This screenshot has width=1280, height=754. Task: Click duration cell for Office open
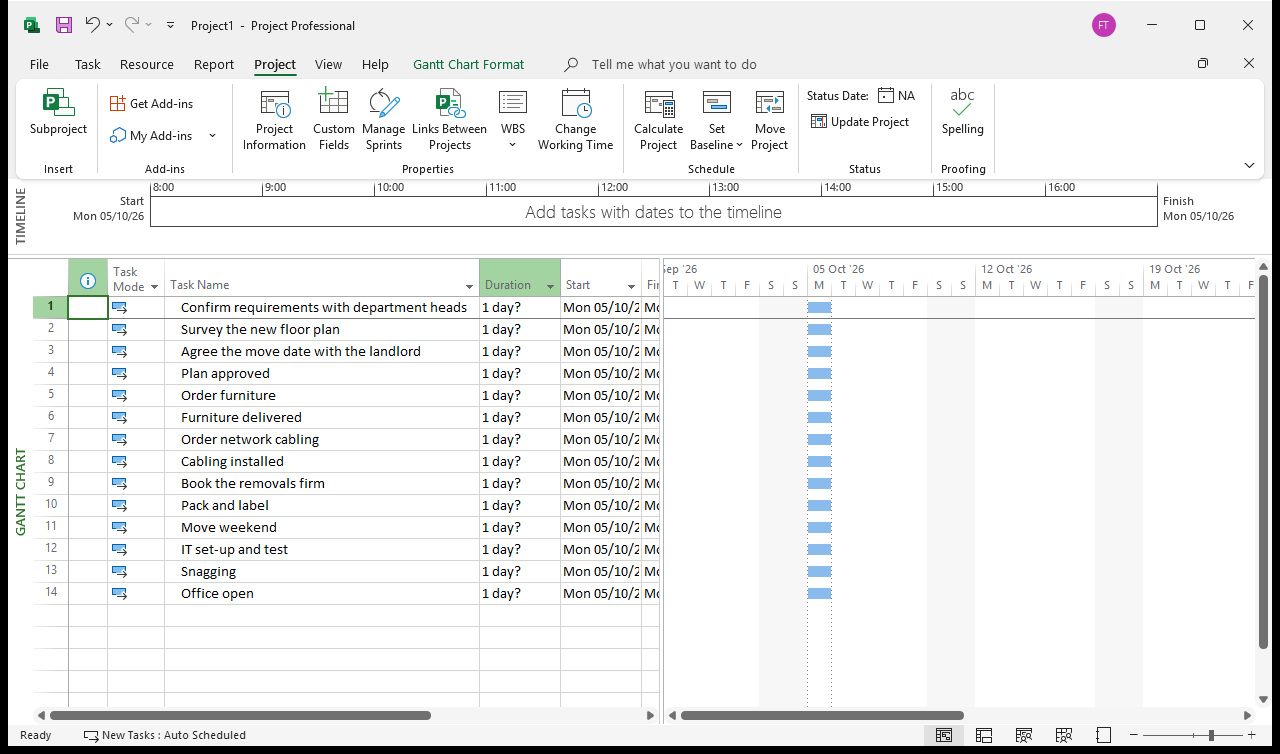click(520, 593)
